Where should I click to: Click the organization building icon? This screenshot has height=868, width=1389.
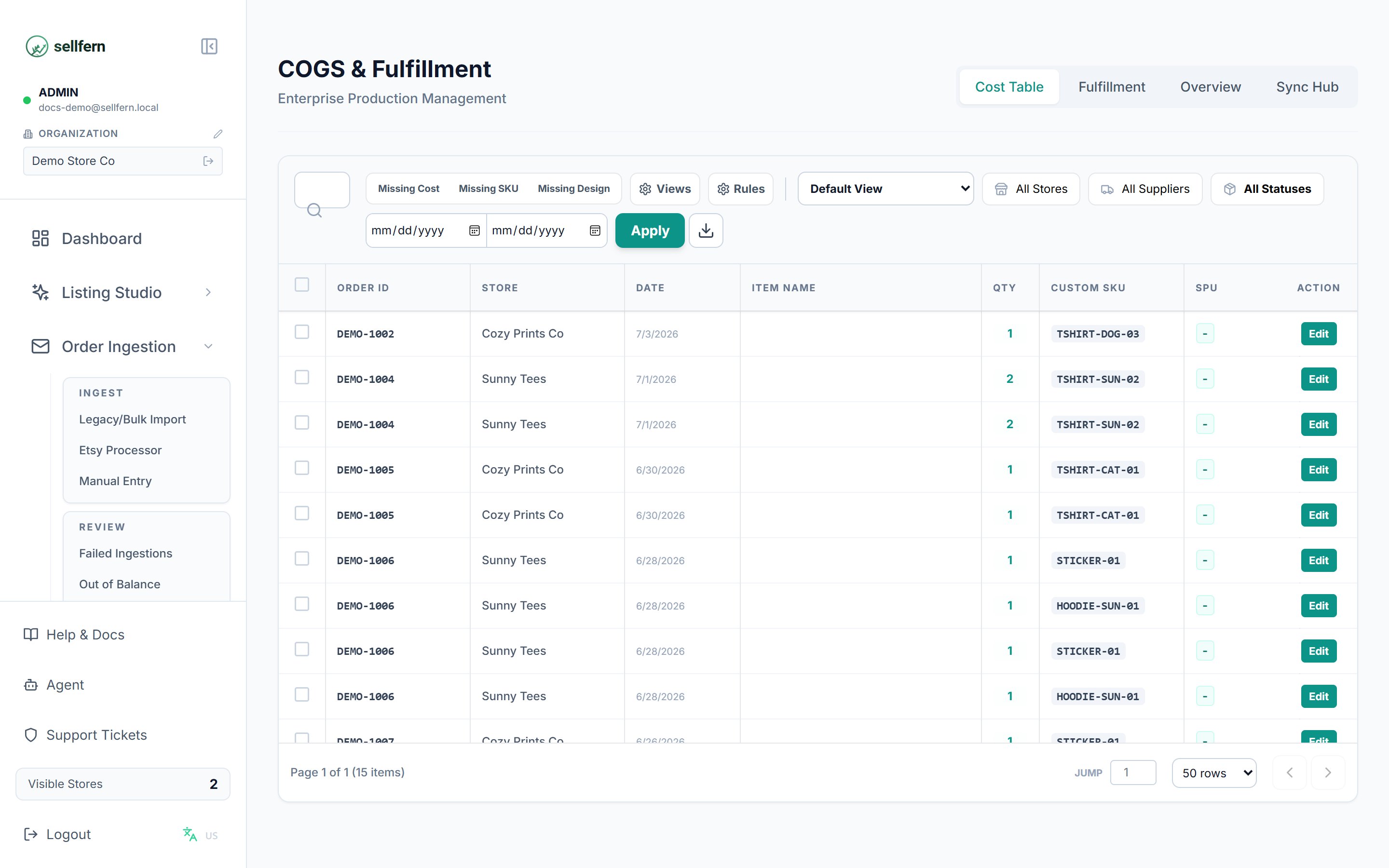27,134
